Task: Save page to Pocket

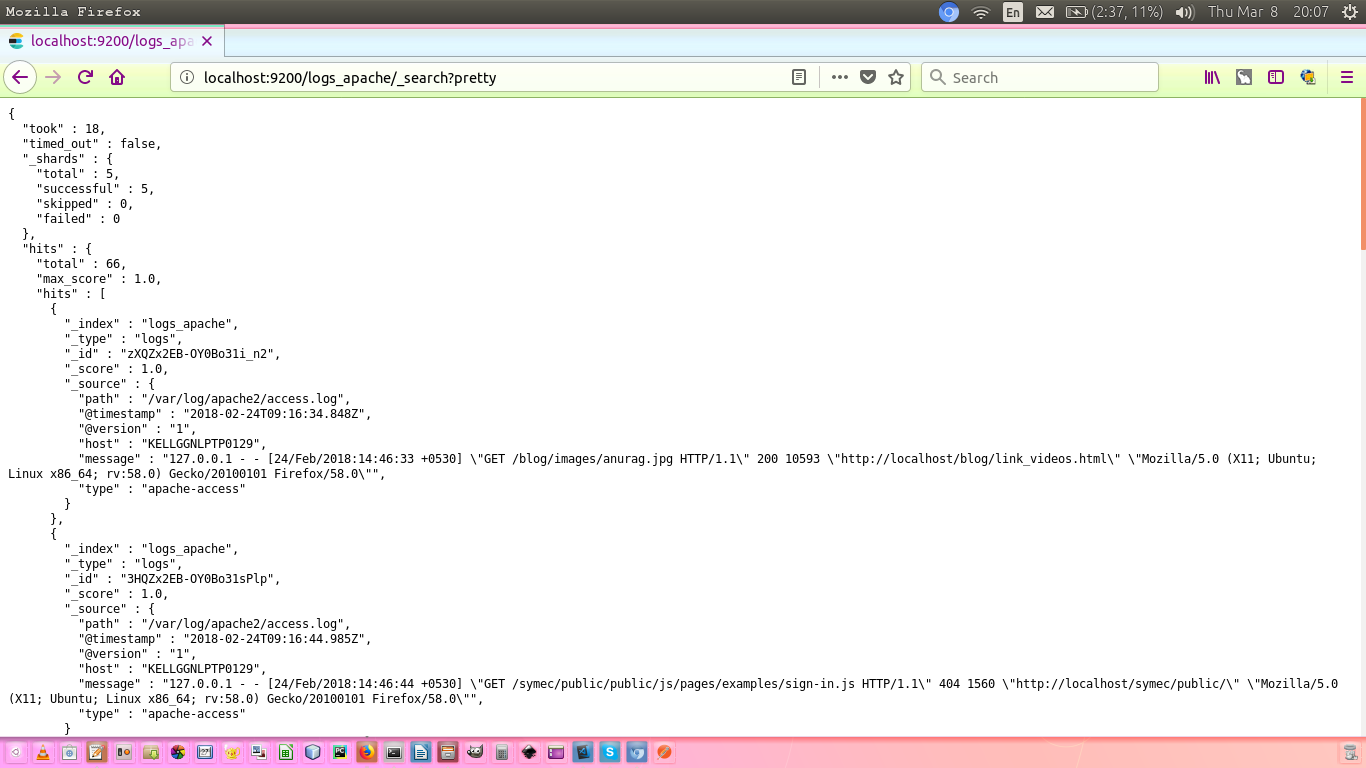Action: pyautogui.click(x=868, y=77)
